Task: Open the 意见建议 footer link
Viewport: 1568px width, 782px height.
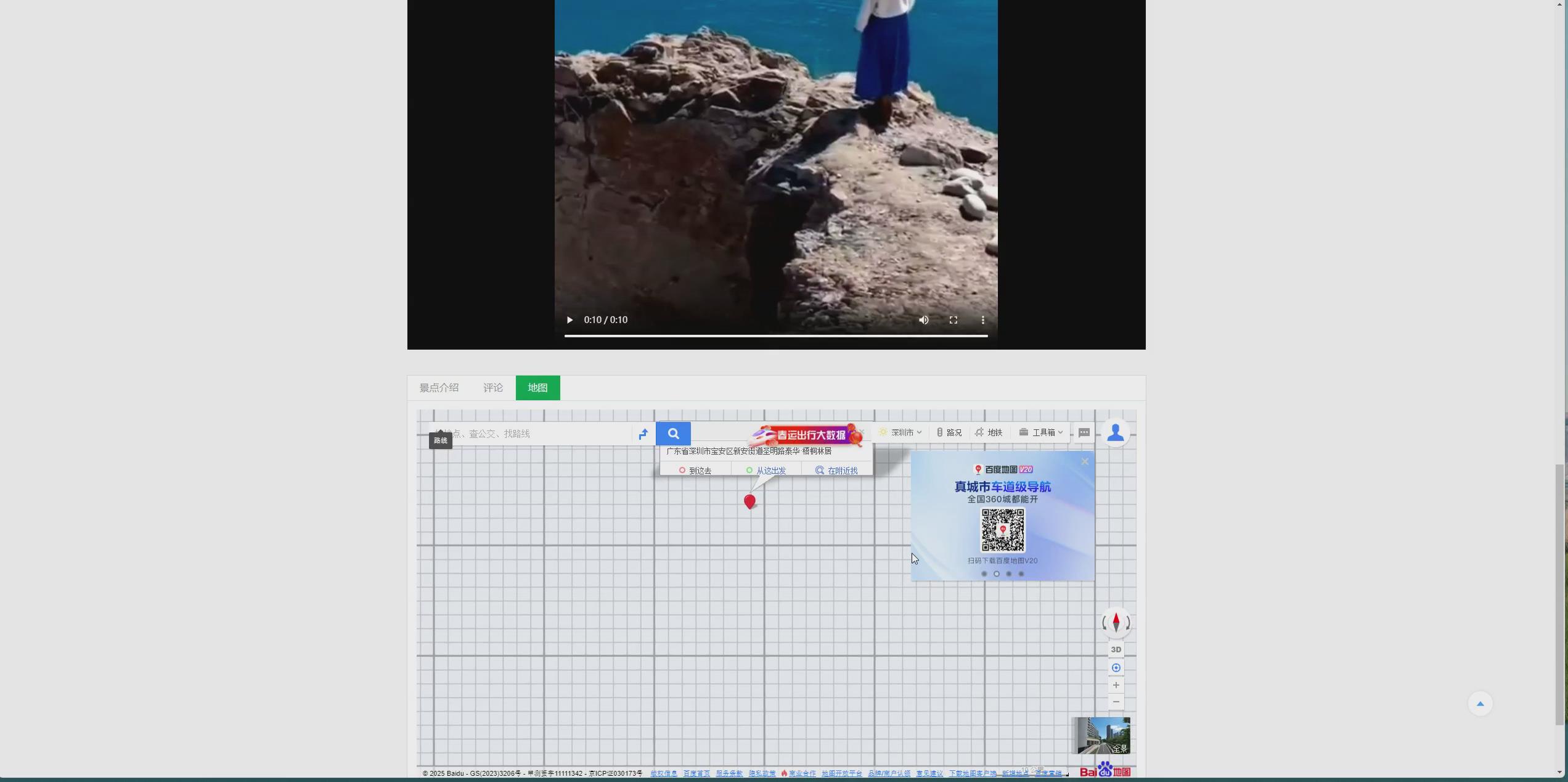Action: [x=929, y=773]
